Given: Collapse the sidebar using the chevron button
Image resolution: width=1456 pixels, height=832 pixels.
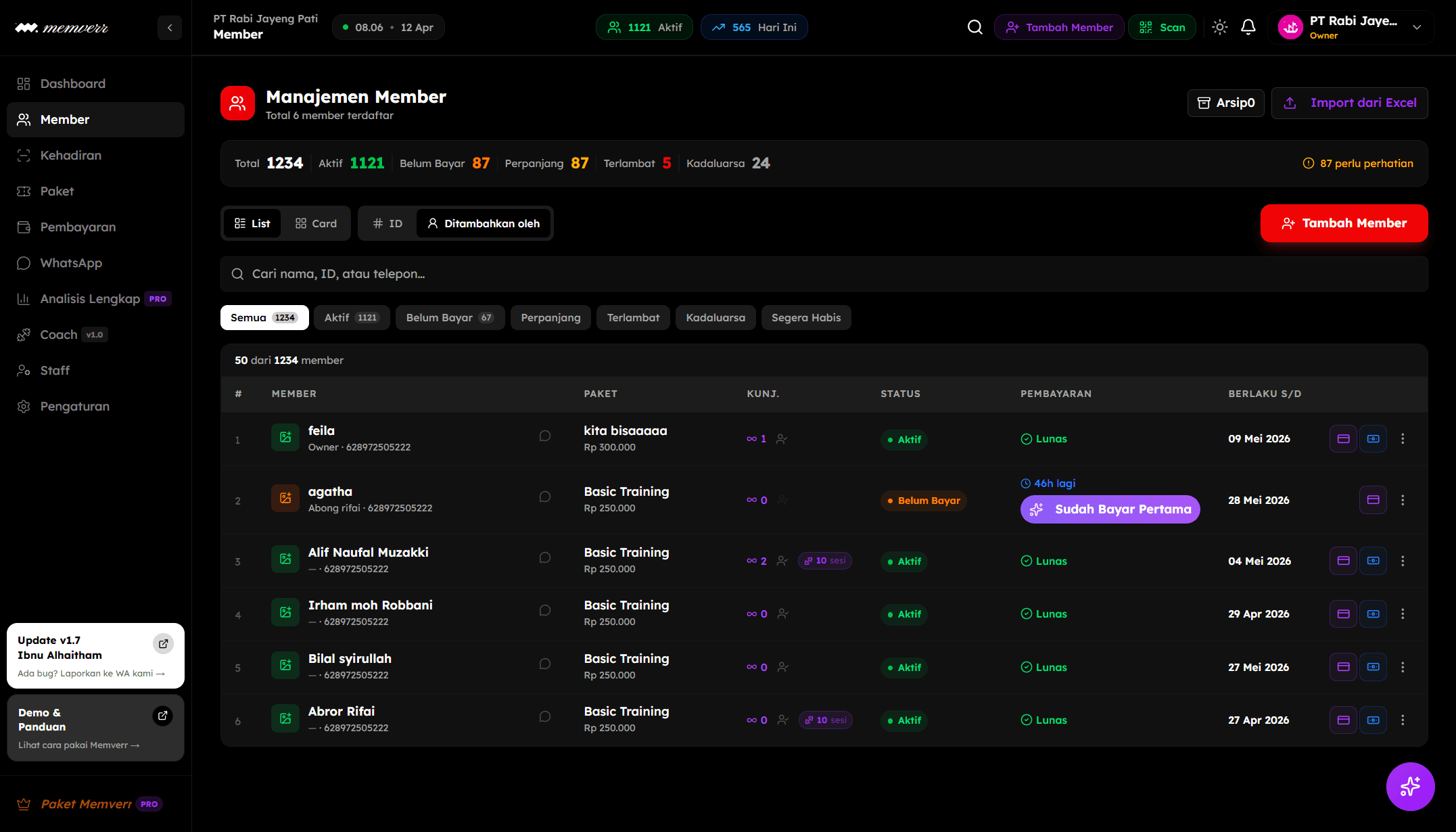Looking at the screenshot, I should 169,28.
